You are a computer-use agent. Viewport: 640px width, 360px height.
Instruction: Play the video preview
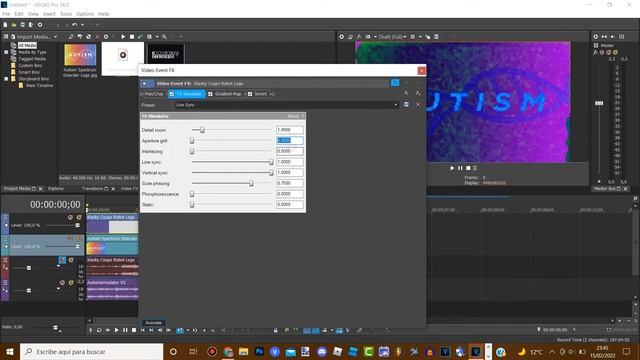452,168
